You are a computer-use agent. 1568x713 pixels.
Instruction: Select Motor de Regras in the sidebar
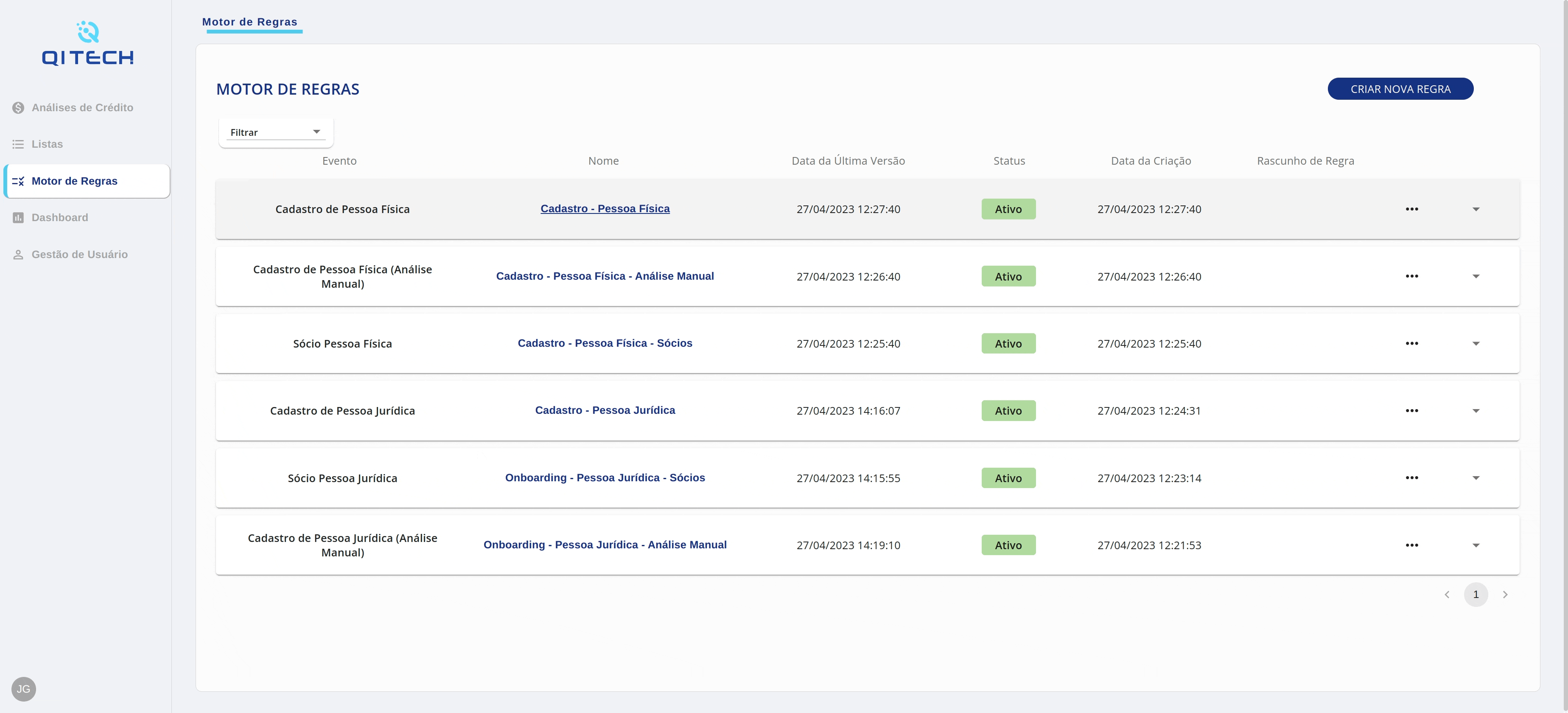tap(87, 182)
